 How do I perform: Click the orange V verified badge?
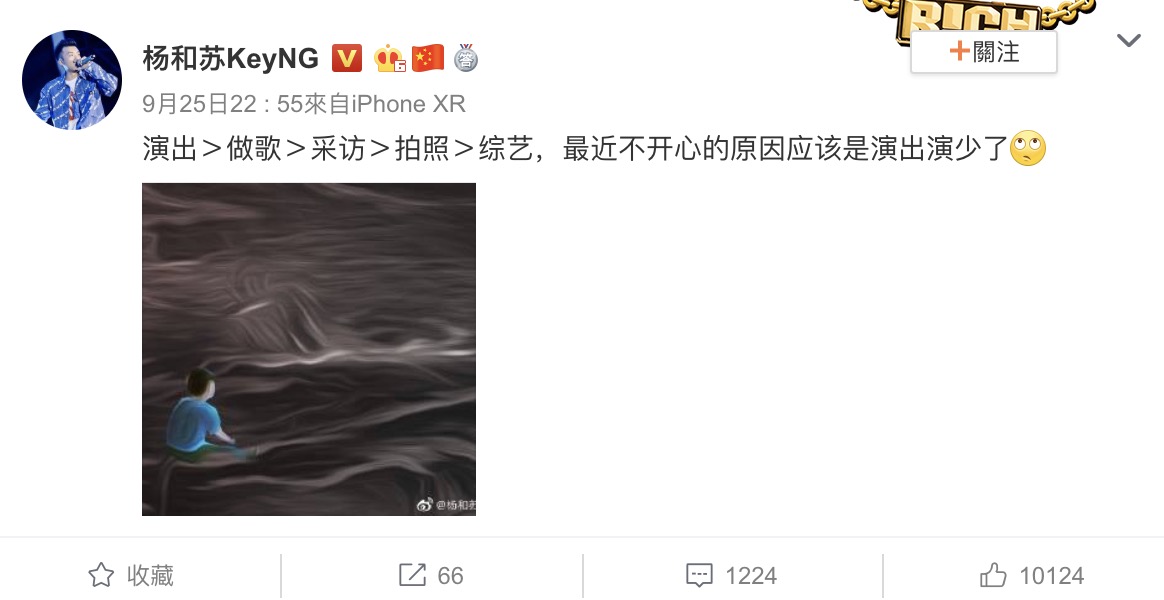[347, 58]
